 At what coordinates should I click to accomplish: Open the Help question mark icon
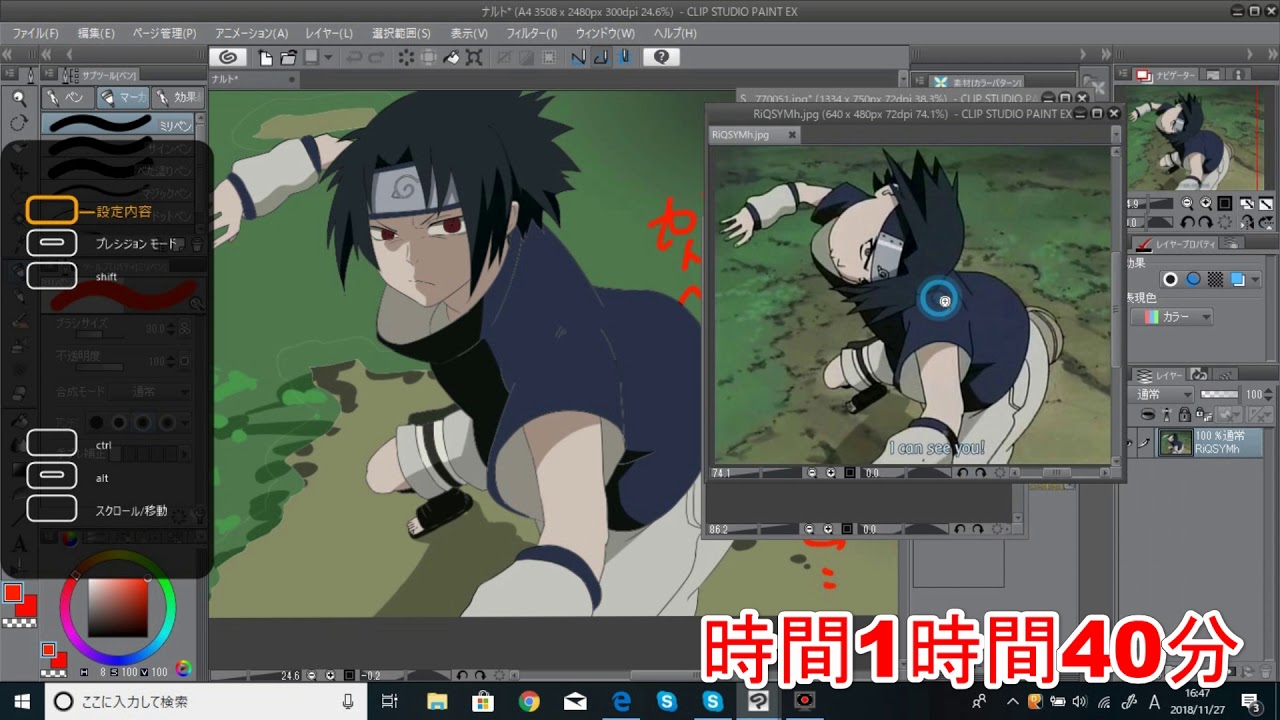[661, 57]
